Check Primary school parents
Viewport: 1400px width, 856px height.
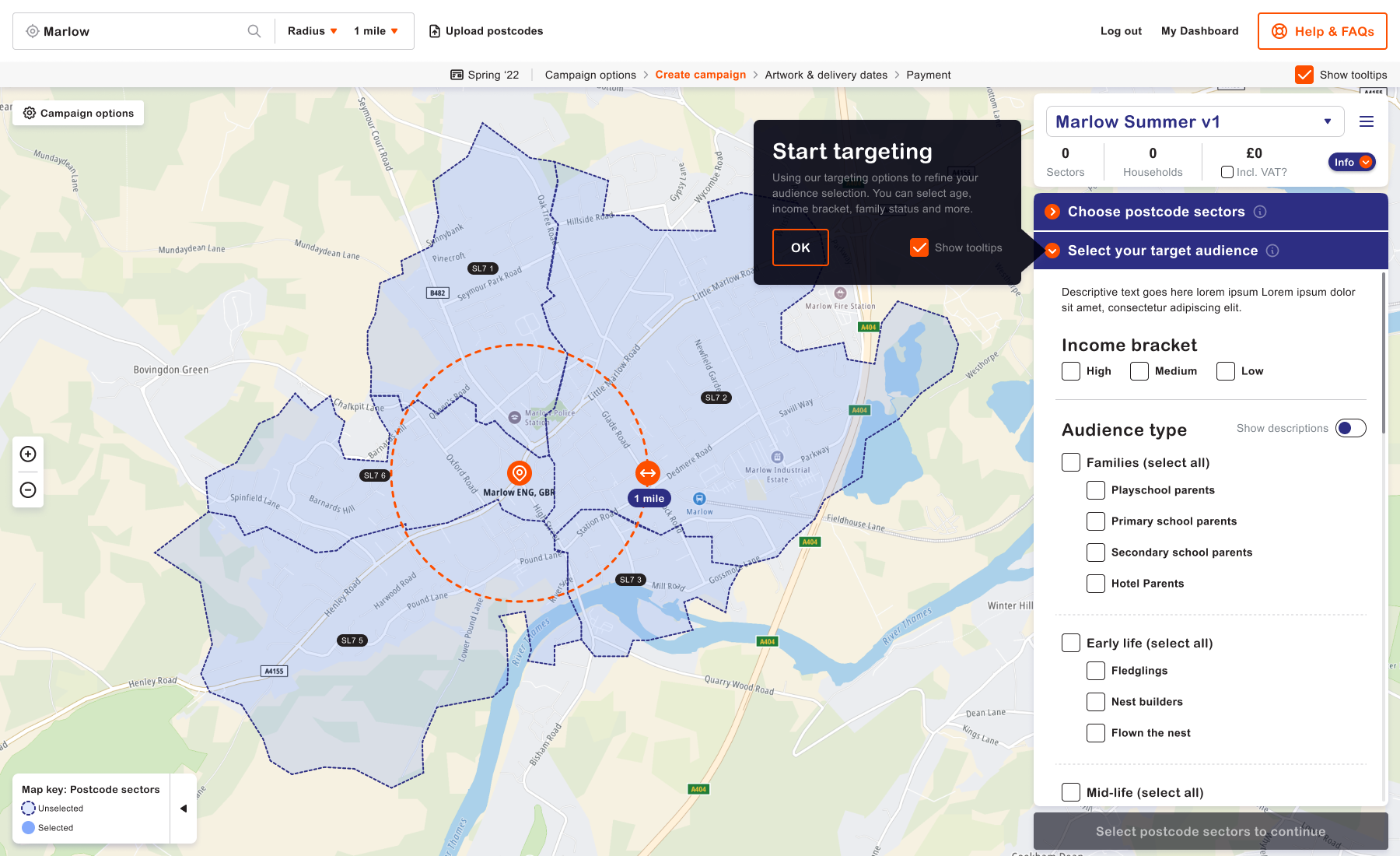point(1096,521)
